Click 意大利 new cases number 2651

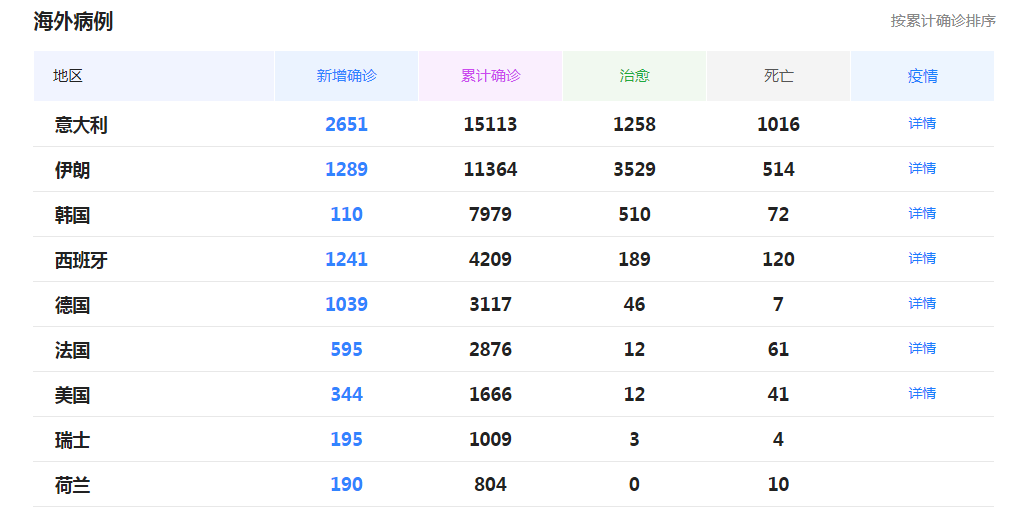tap(346, 124)
